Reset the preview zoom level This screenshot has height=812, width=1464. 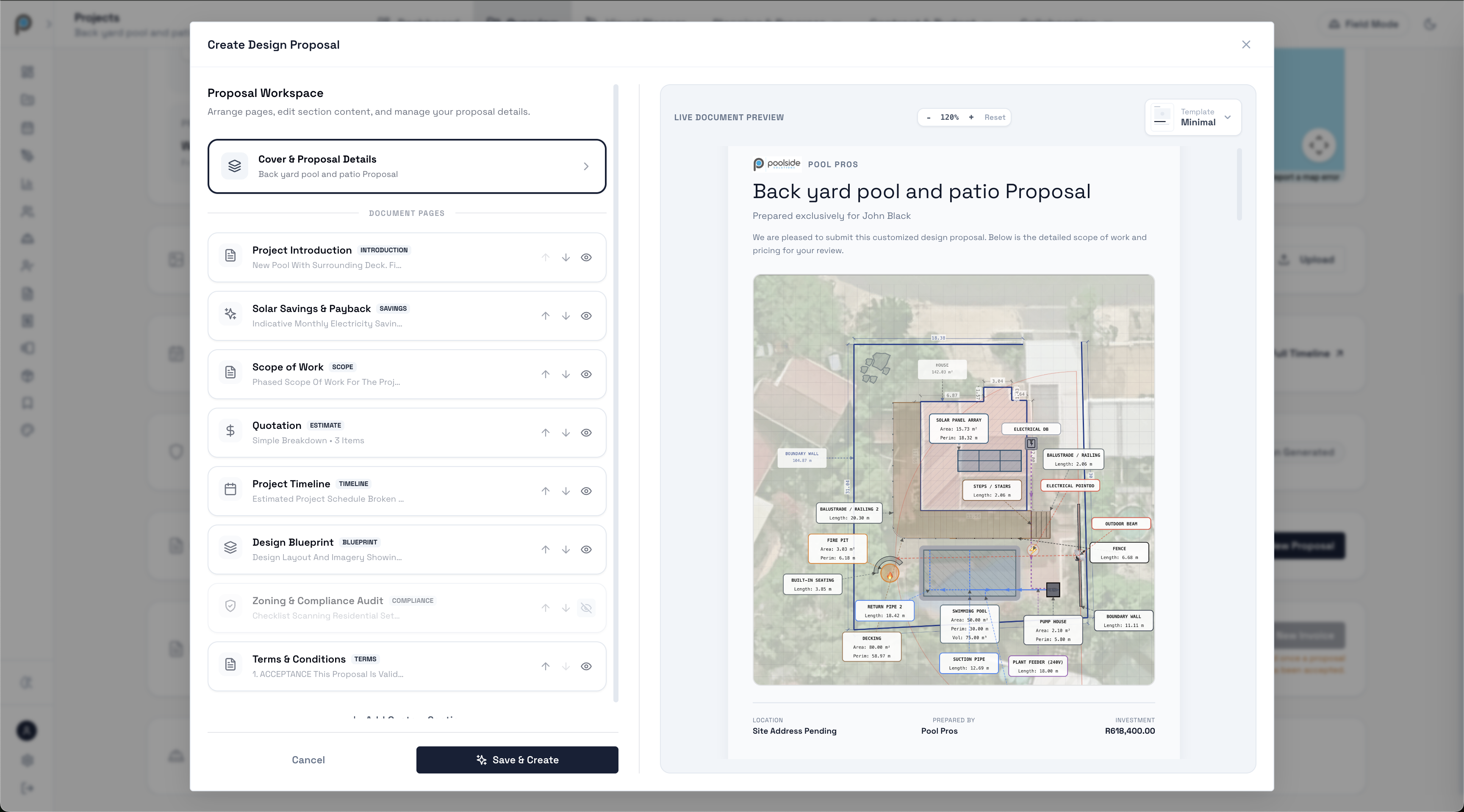[995, 118]
